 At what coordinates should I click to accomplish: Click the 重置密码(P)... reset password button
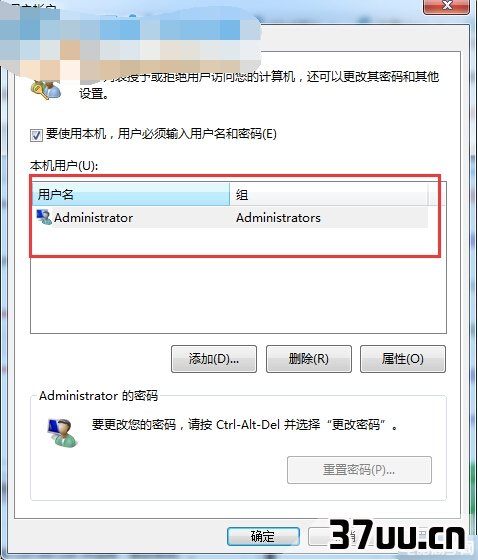tap(359, 470)
